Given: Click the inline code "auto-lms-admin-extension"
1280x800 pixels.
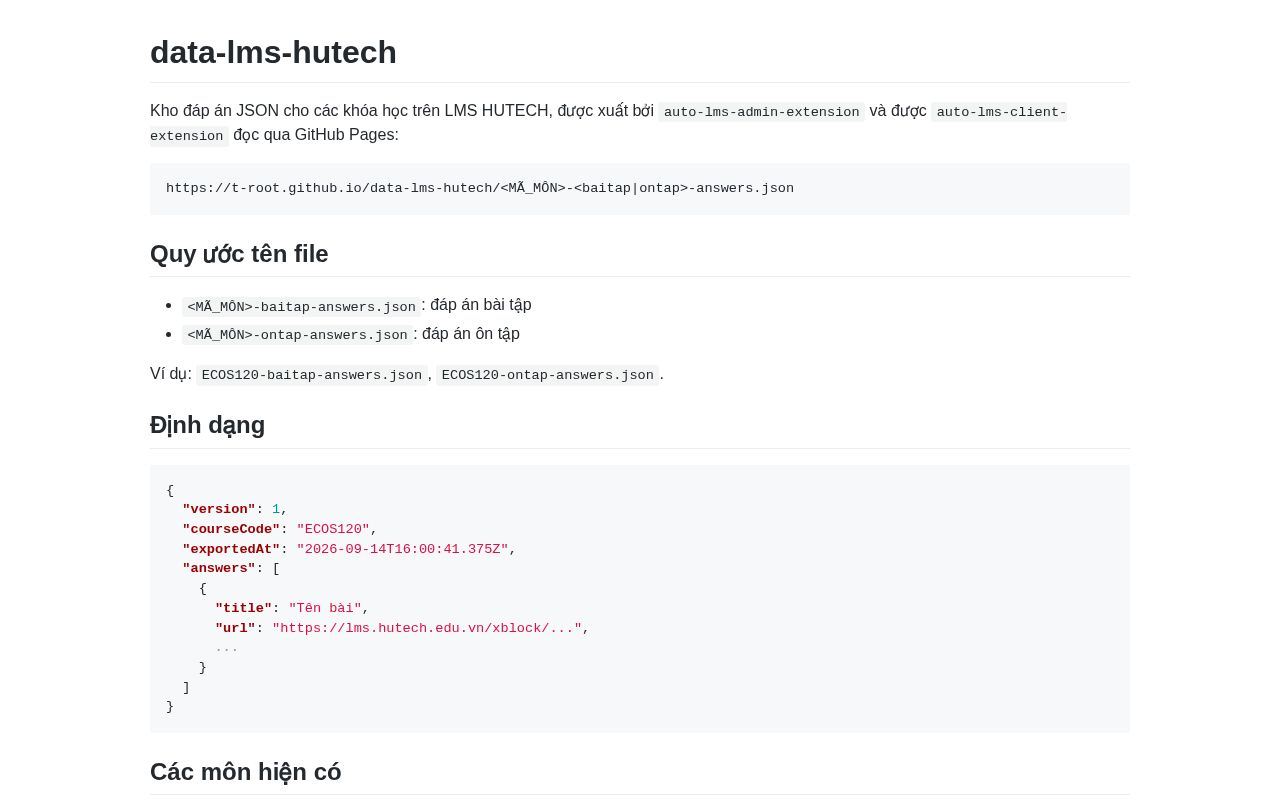Looking at the screenshot, I should (762, 112).
